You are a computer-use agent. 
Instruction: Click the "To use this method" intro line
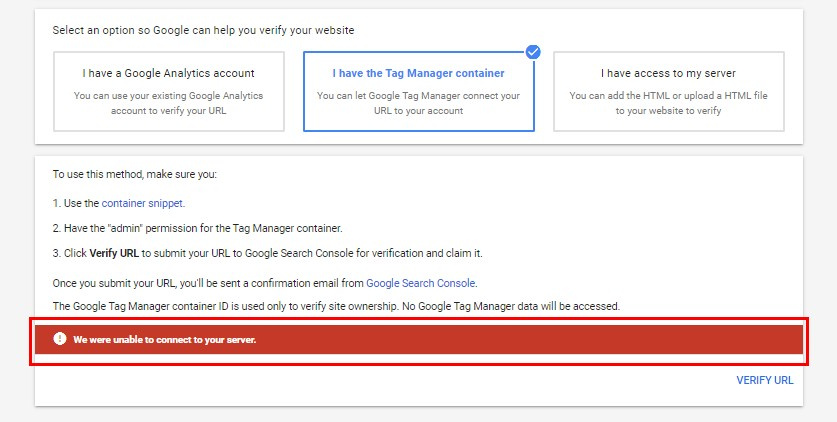coord(135,175)
